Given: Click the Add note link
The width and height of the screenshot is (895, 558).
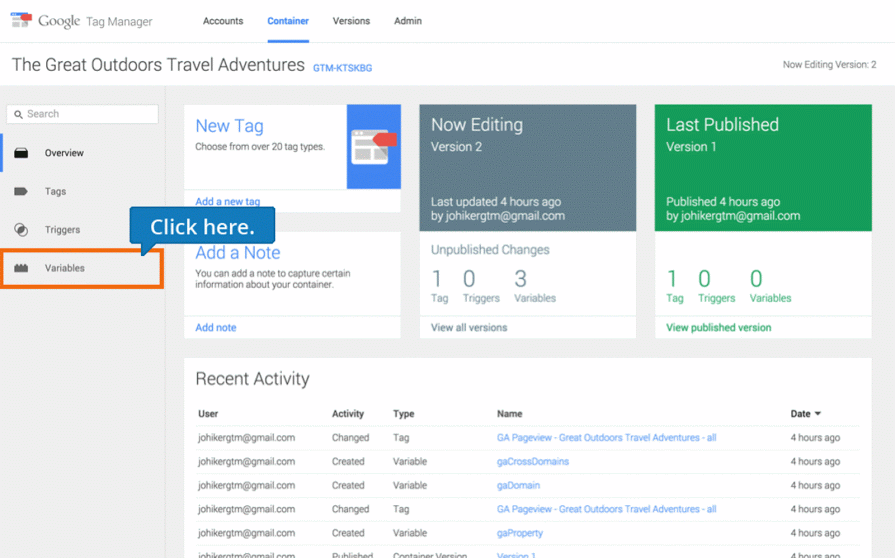Looking at the screenshot, I should click(216, 327).
